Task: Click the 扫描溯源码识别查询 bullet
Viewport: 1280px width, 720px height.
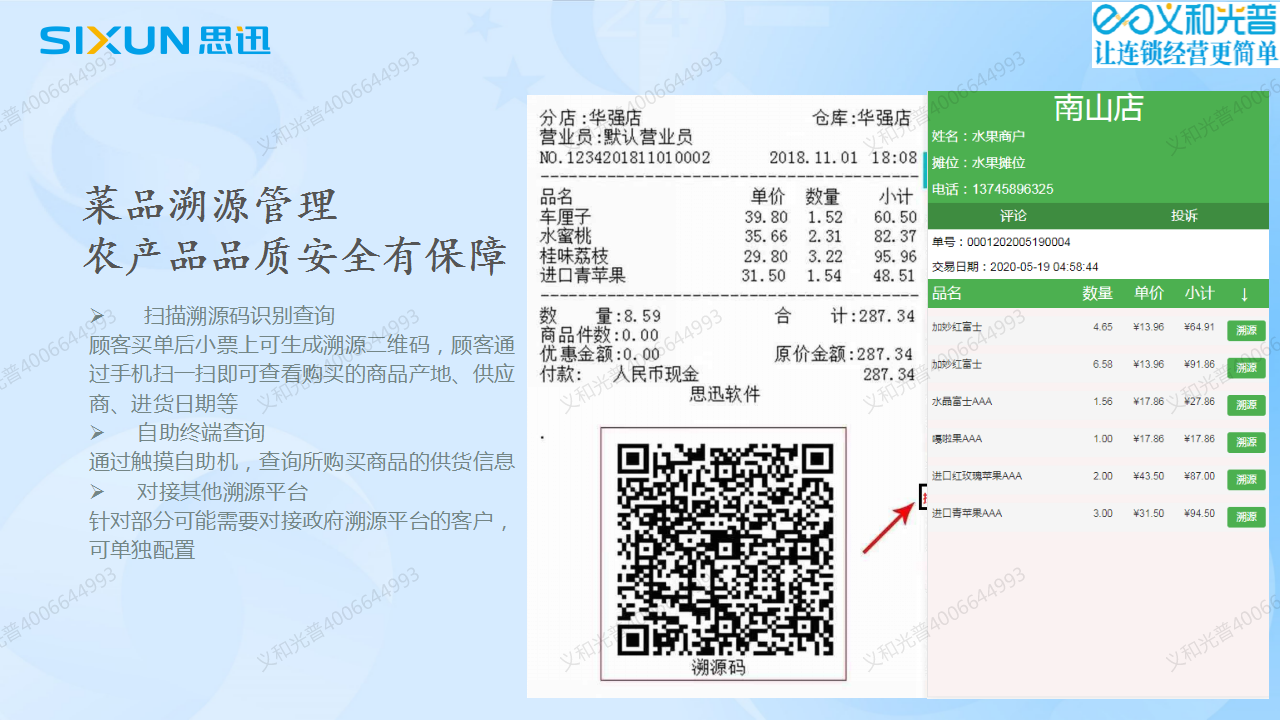Action: (239, 316)
